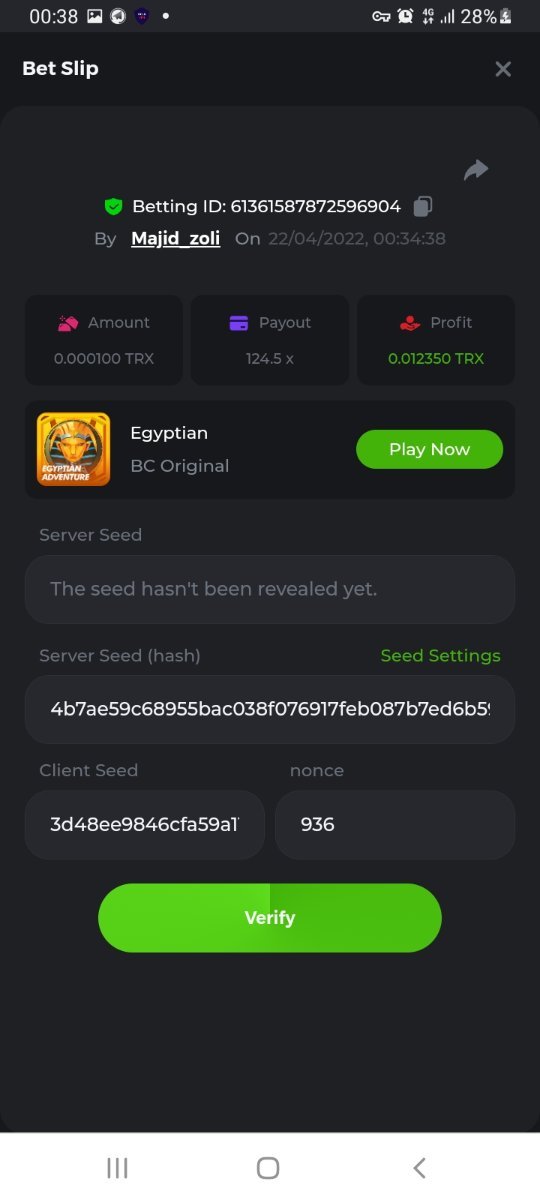Select the Server Seed field
Viewport: 540px width, 1200px height.
coord(270,589)
